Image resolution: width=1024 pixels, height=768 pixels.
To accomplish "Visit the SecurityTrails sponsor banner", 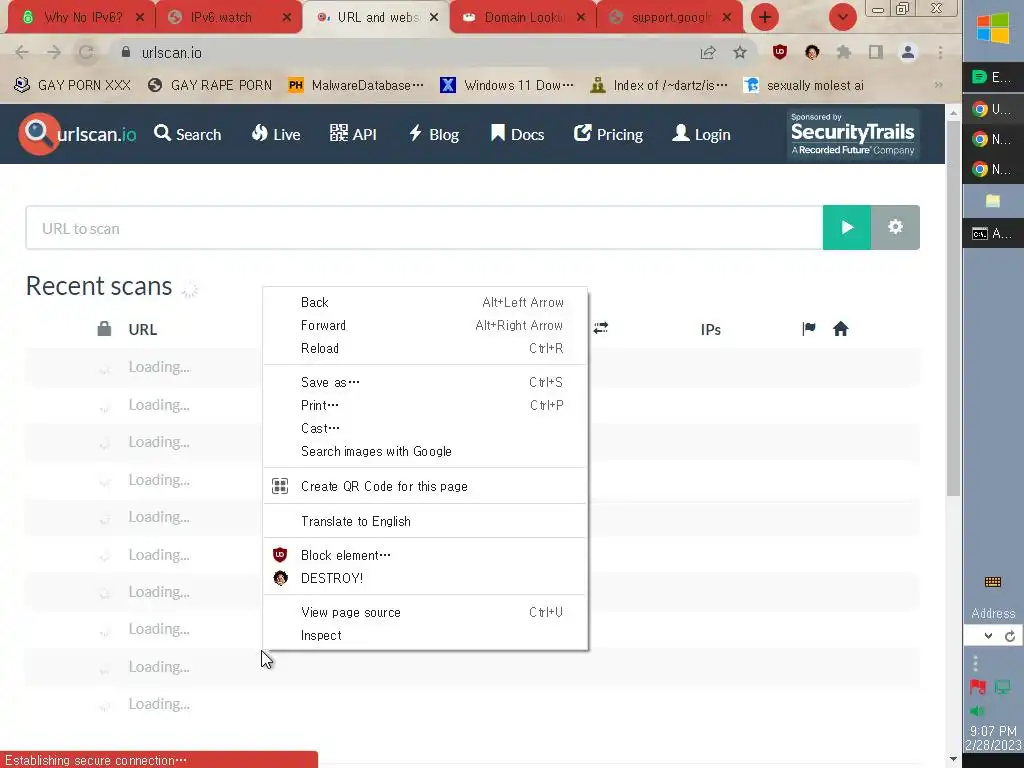I will click(x=852, y=134).
